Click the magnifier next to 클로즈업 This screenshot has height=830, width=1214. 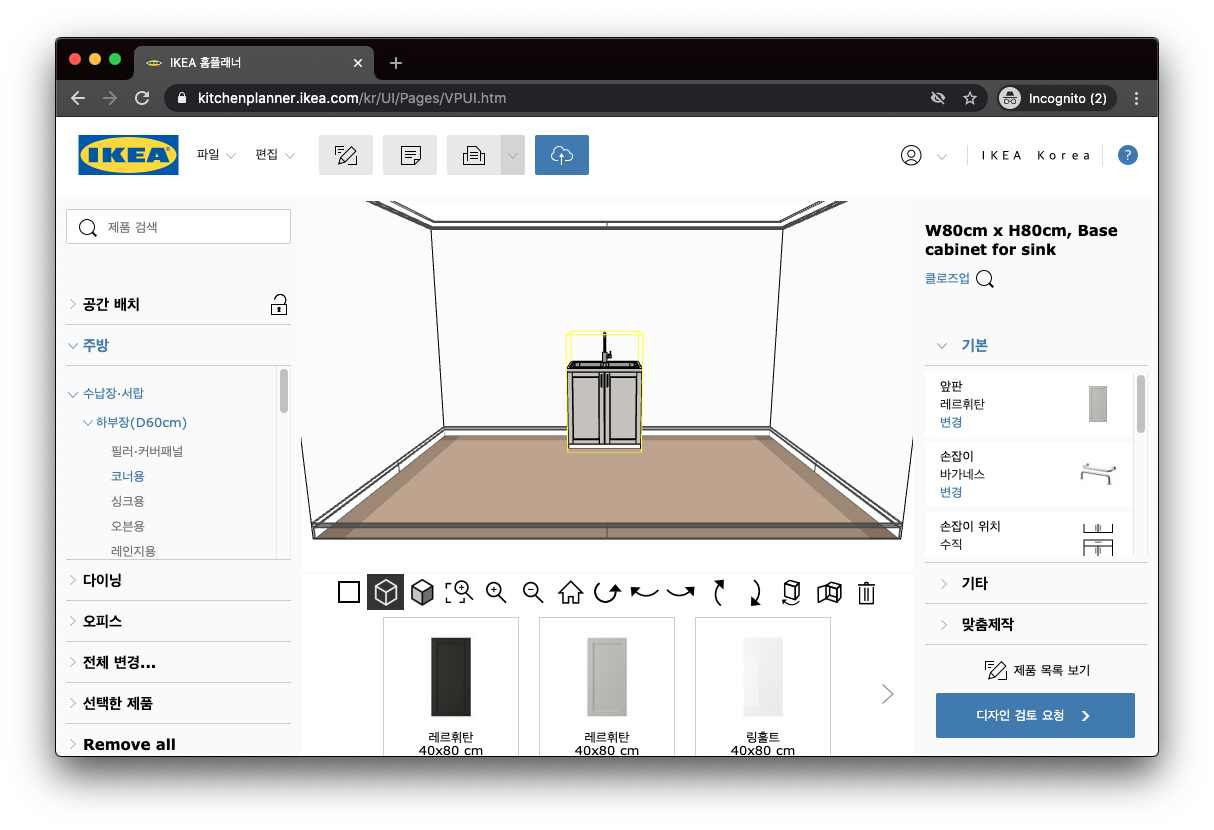pyautogui.click(x=985, y=279)
